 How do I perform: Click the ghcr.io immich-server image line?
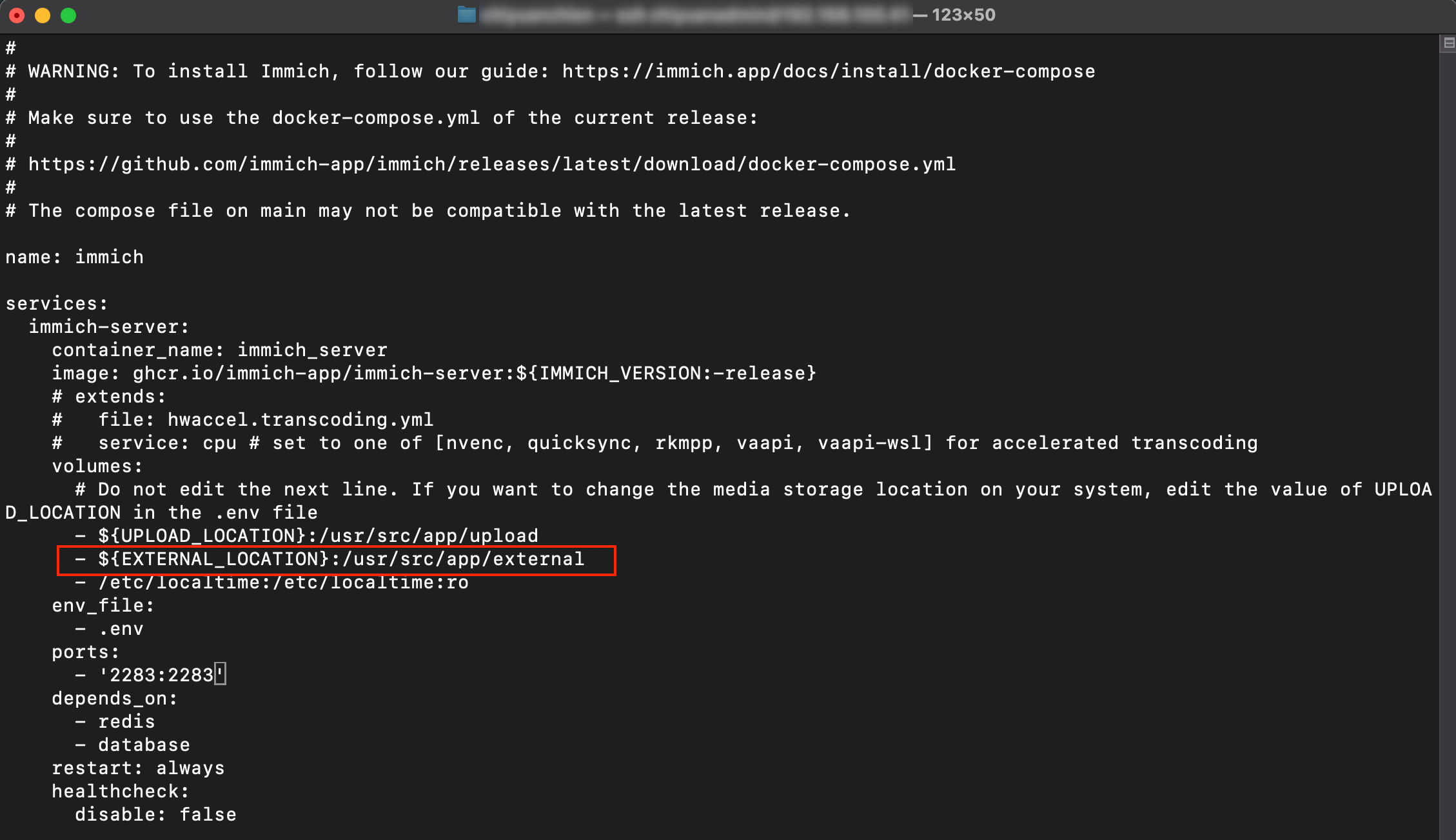(x=434, y=373)
